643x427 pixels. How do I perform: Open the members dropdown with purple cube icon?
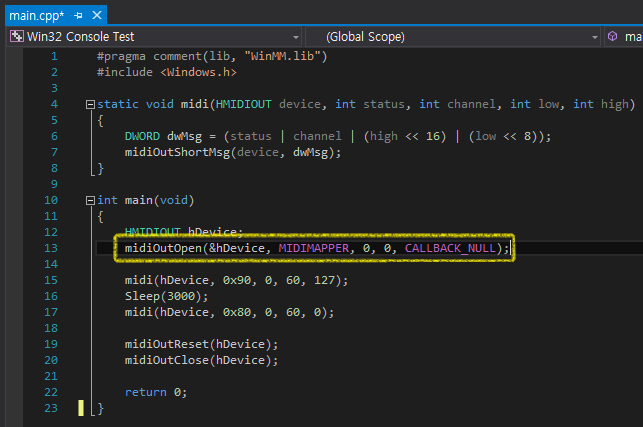624,36
